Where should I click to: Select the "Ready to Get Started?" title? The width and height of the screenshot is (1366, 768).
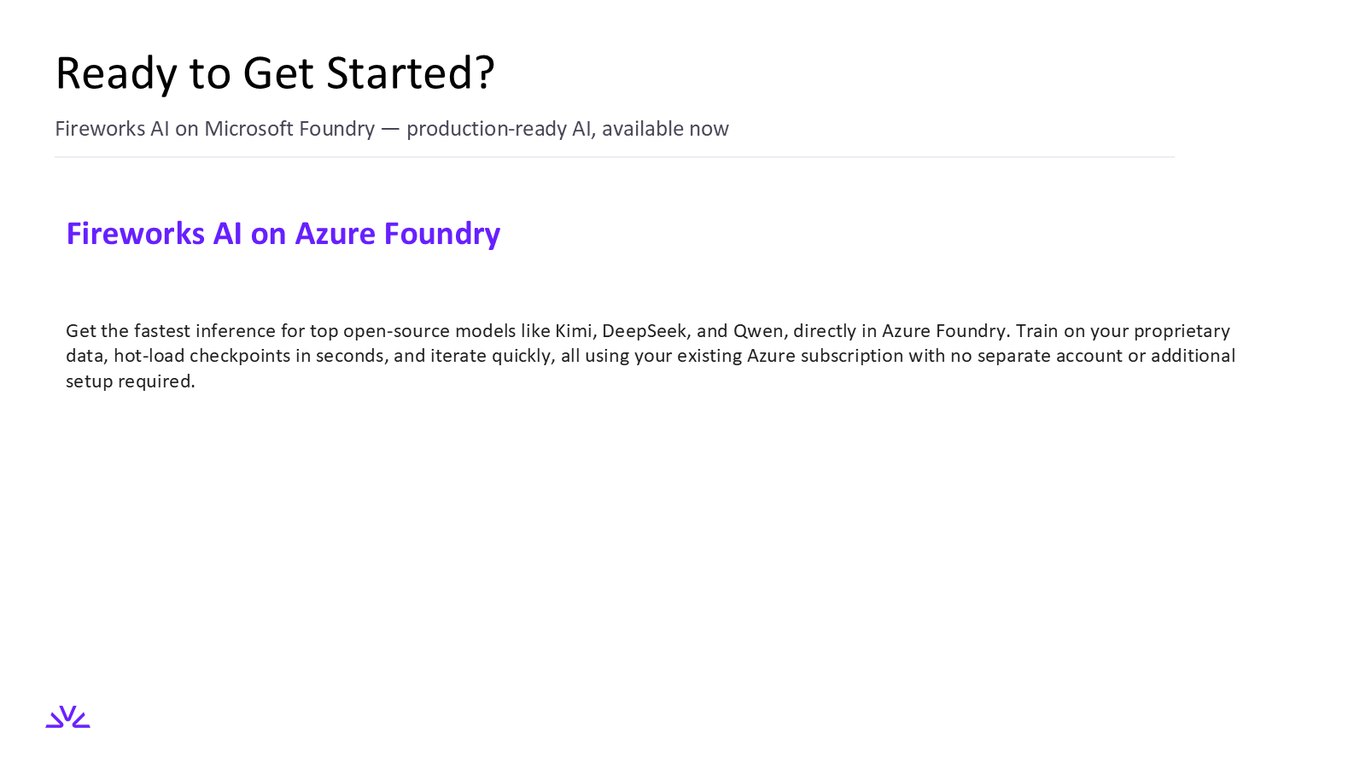tap(275, 74)
